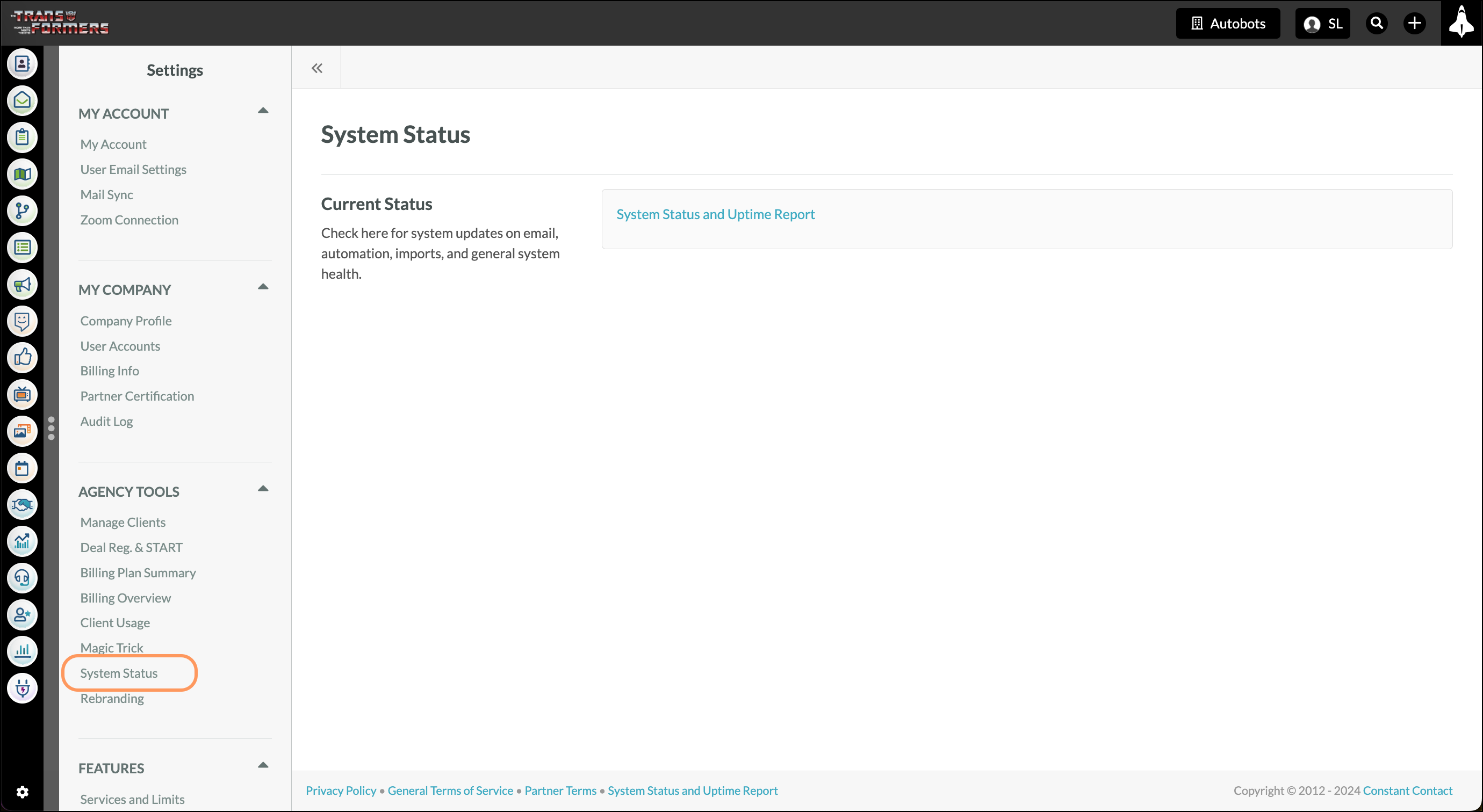This screenshot has width=1483, height=812.
Task: Open My Account settings page
Action: 113,144
